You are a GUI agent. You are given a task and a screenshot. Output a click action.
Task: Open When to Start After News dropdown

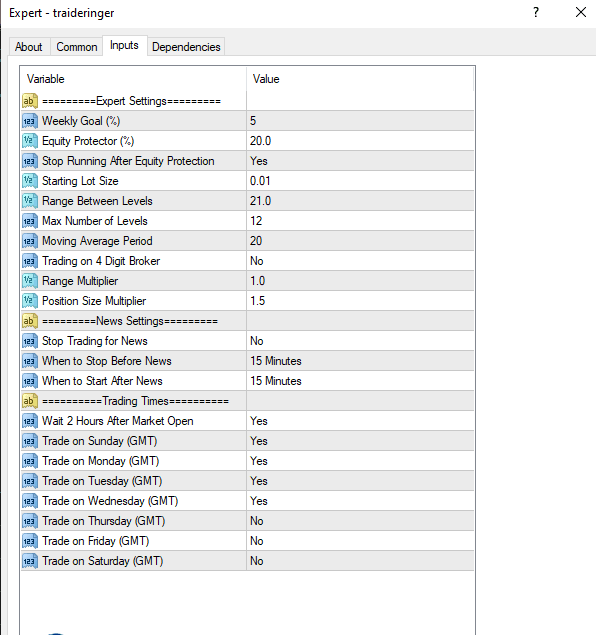[x=360, y=381]
